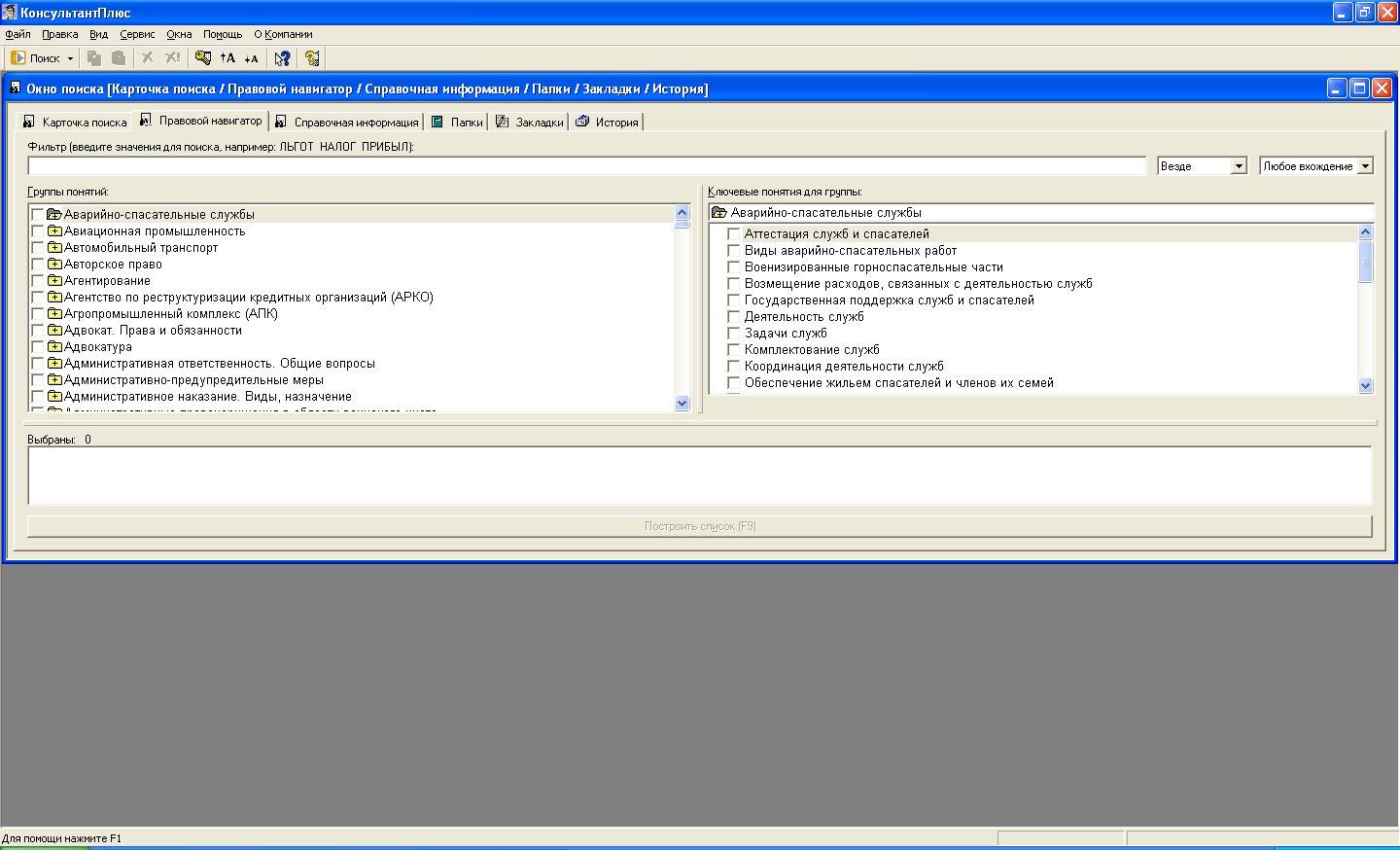The image size is (1400, 850).
Task: Click the Delete X toolbar icon
Action: pos(148,58)
